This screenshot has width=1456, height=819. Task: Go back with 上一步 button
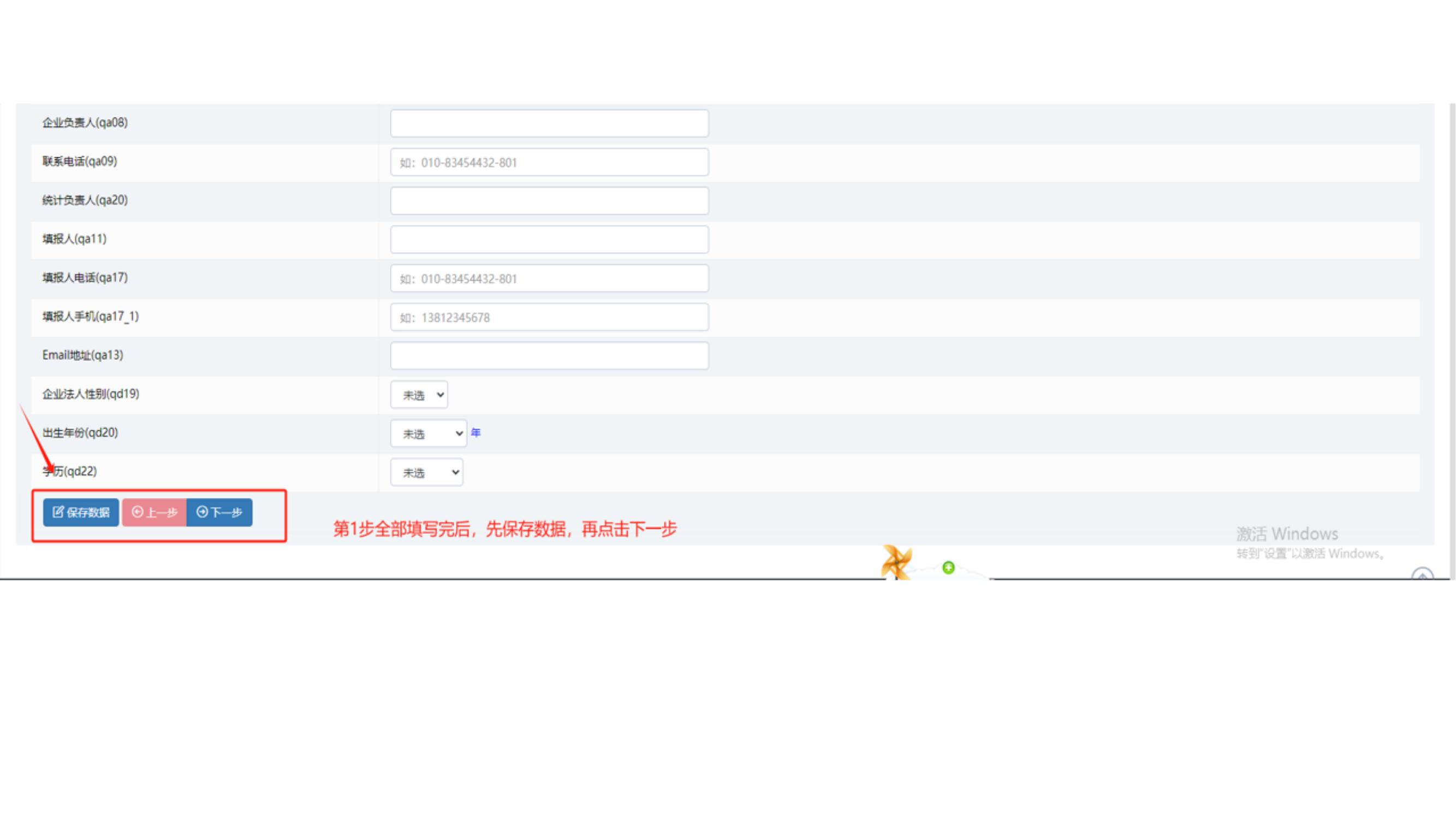click(x=154, y=512)
